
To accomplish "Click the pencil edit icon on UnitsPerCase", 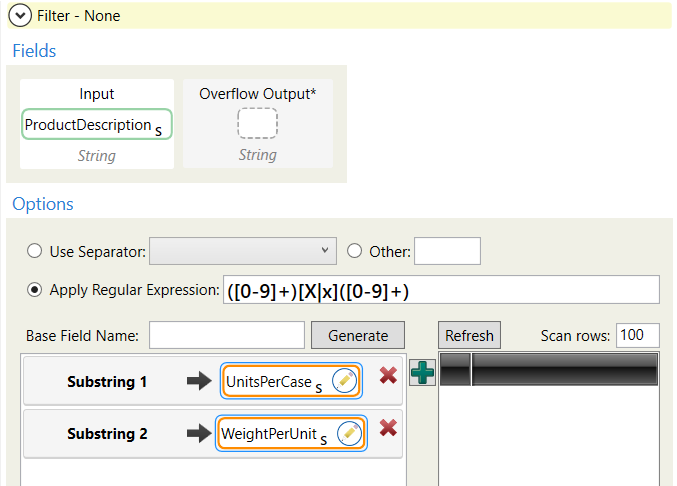I will click(345, 381).
